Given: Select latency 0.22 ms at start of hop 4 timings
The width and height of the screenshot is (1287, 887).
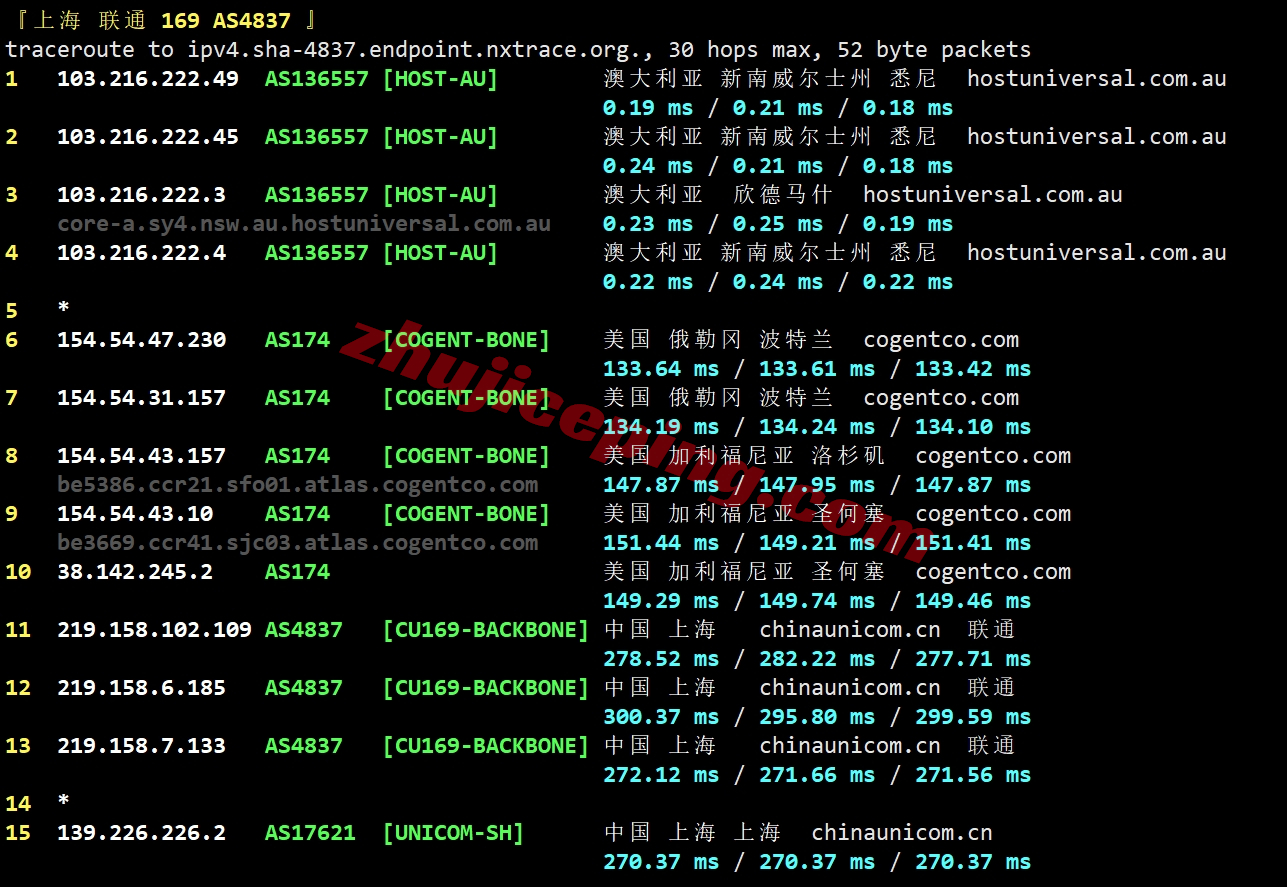Looking at the screenshot, I should click(648, 282).
